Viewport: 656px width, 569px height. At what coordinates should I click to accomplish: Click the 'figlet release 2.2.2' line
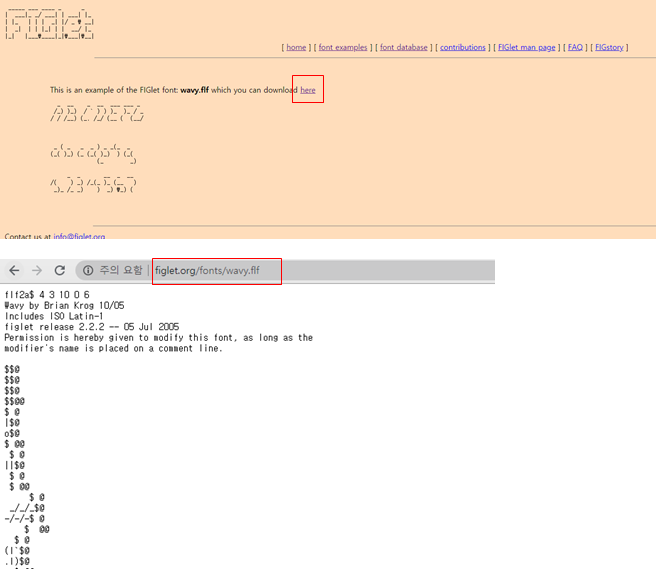tap(92, 327)
